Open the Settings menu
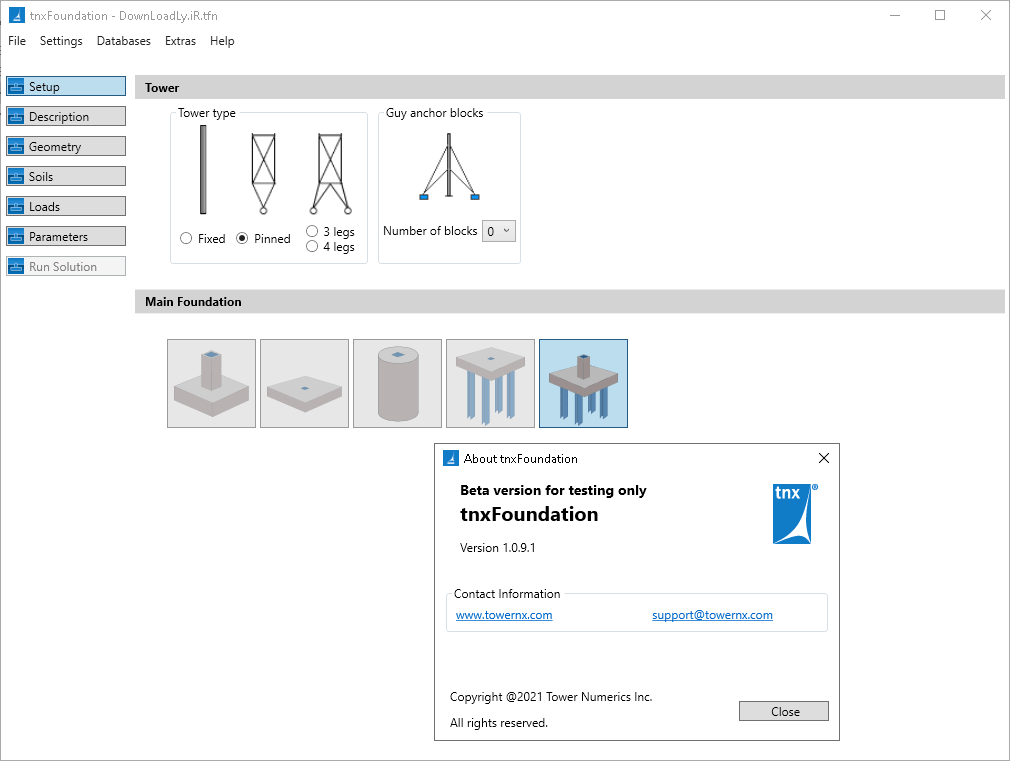The height and width of the screenshot is (761, 1010). pyautogui.click(x=61, y=41)
